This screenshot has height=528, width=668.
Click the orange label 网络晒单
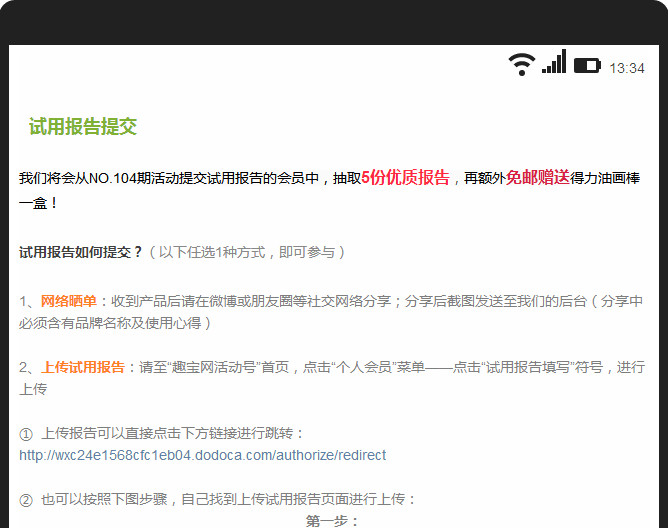coord(69,301)
